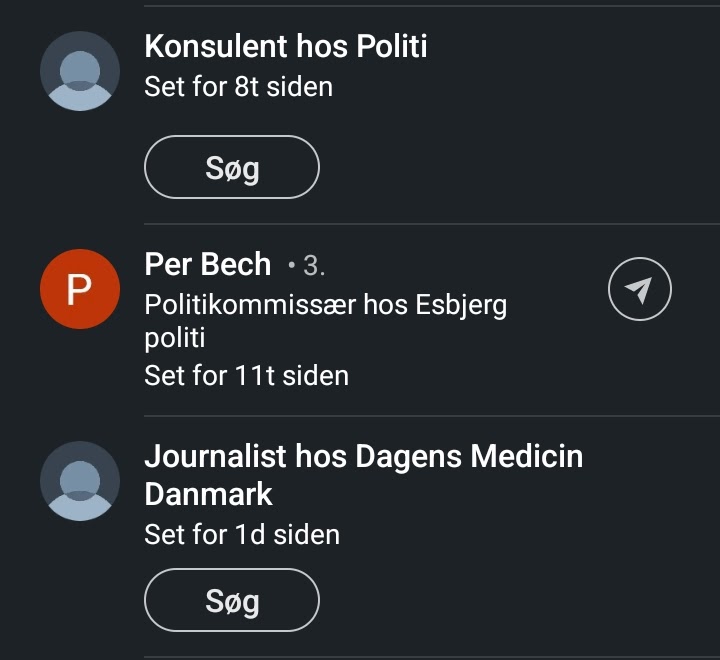Open Per Bech's orange P avatar
Screen dimensions: 720x660
(80, 289)
